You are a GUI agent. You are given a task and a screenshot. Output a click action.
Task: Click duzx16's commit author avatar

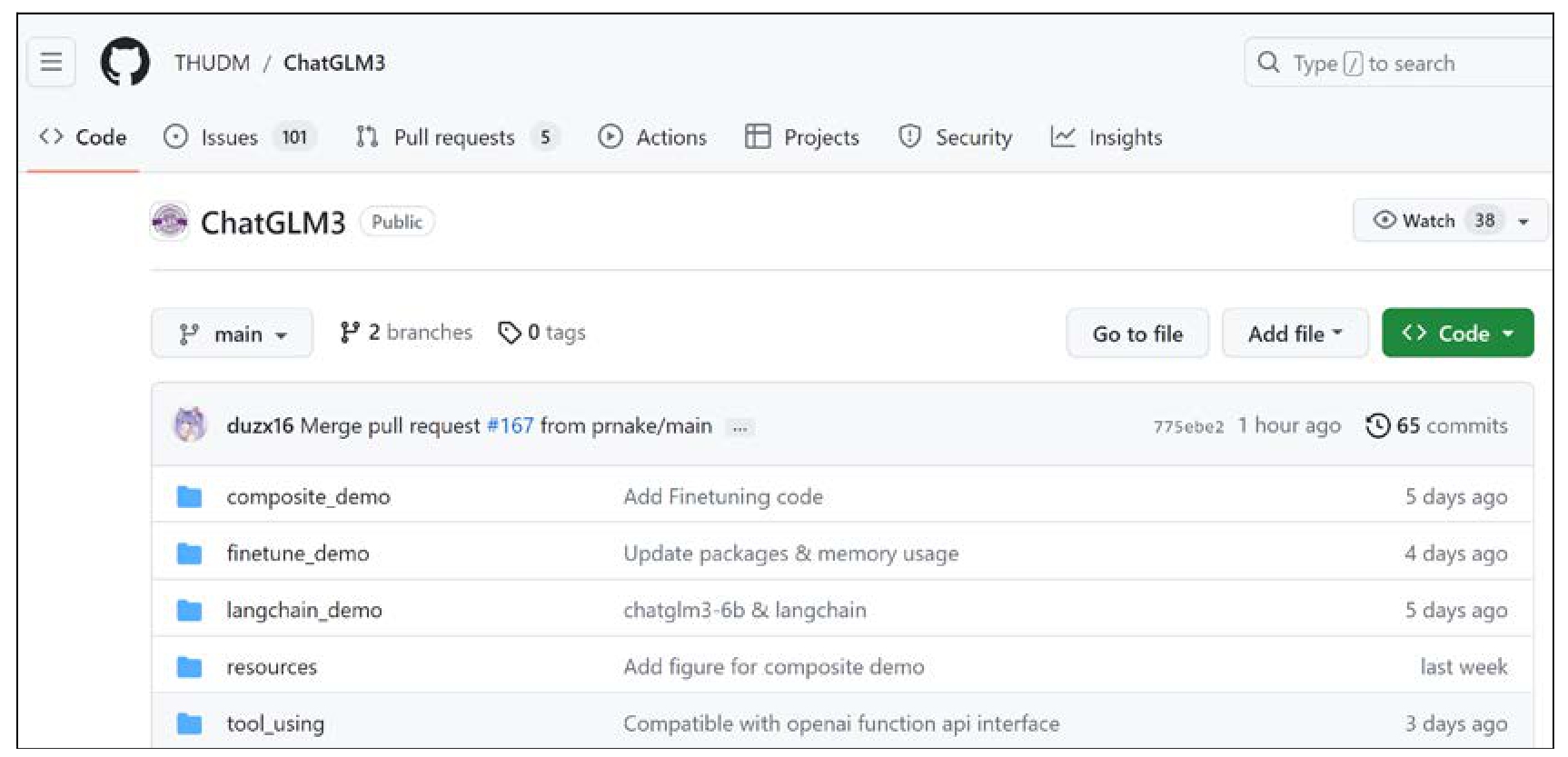pos(190,424)
